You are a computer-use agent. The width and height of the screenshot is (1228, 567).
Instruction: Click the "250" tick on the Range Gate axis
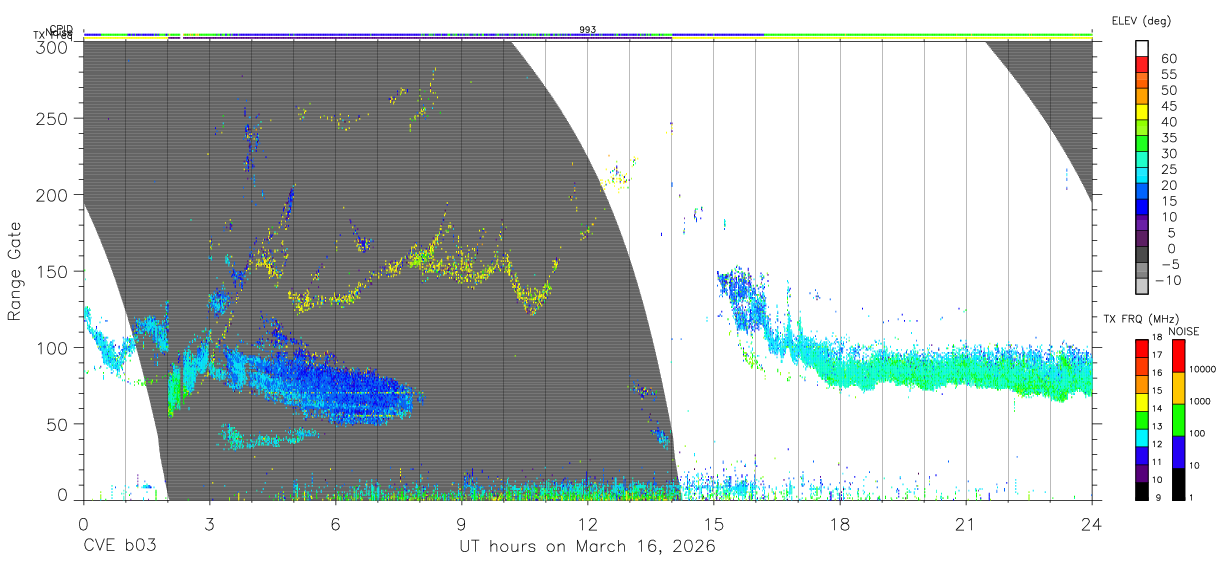pos(52,118)
